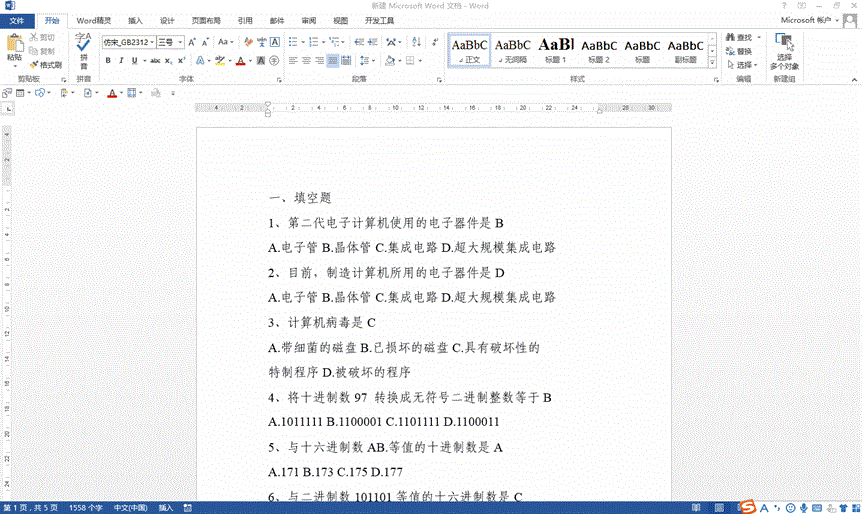Apply the 标题 1 heading style
This screenshot has width=862, height=514.
[556, 48]
